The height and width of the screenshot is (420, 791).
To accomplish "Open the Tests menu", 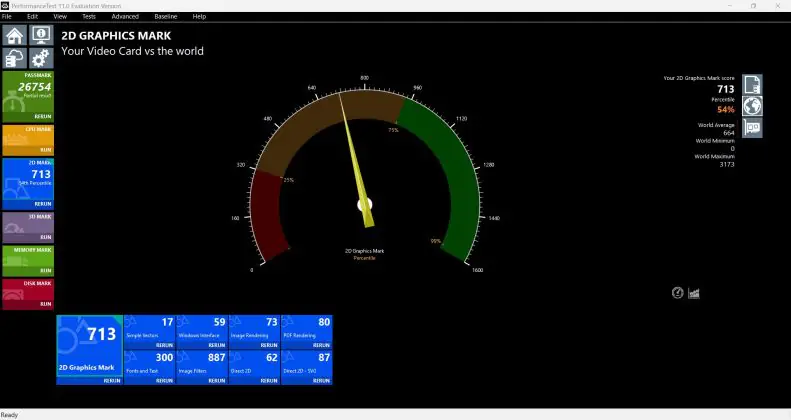I will pos(89,17).
